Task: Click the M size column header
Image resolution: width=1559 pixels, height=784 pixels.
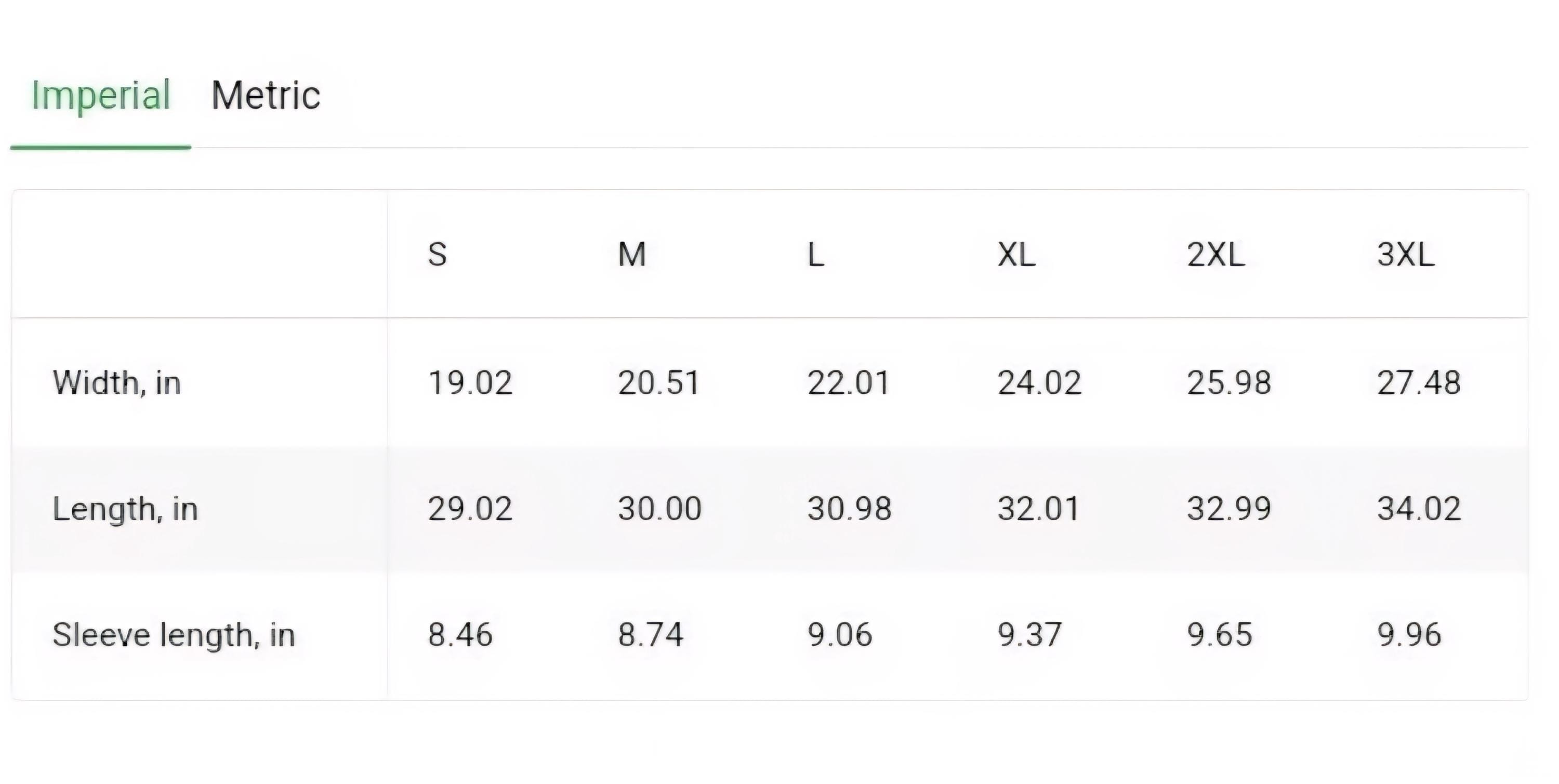Action: pyautogui.click(x=632, y=254)
